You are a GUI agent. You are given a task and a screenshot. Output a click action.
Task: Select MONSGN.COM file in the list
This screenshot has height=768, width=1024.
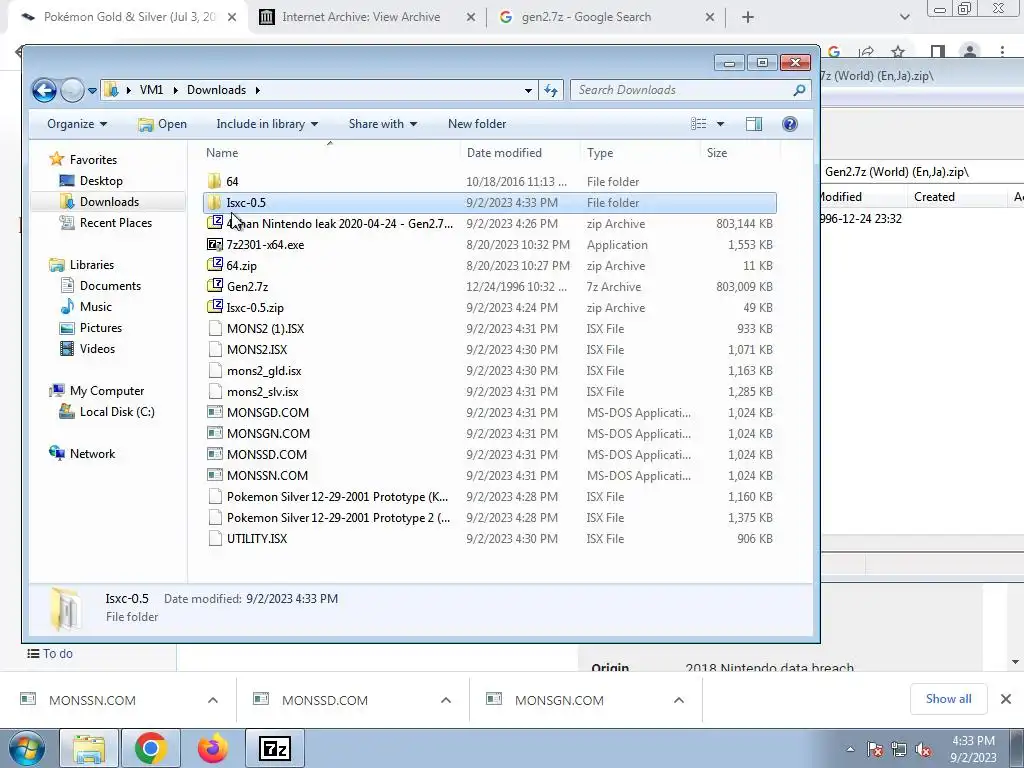tap(490, 434)
